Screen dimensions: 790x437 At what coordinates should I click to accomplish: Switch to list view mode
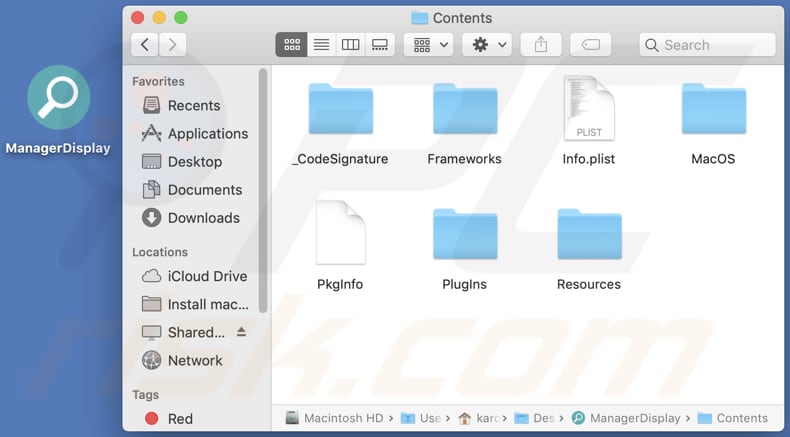pos(321,45)
